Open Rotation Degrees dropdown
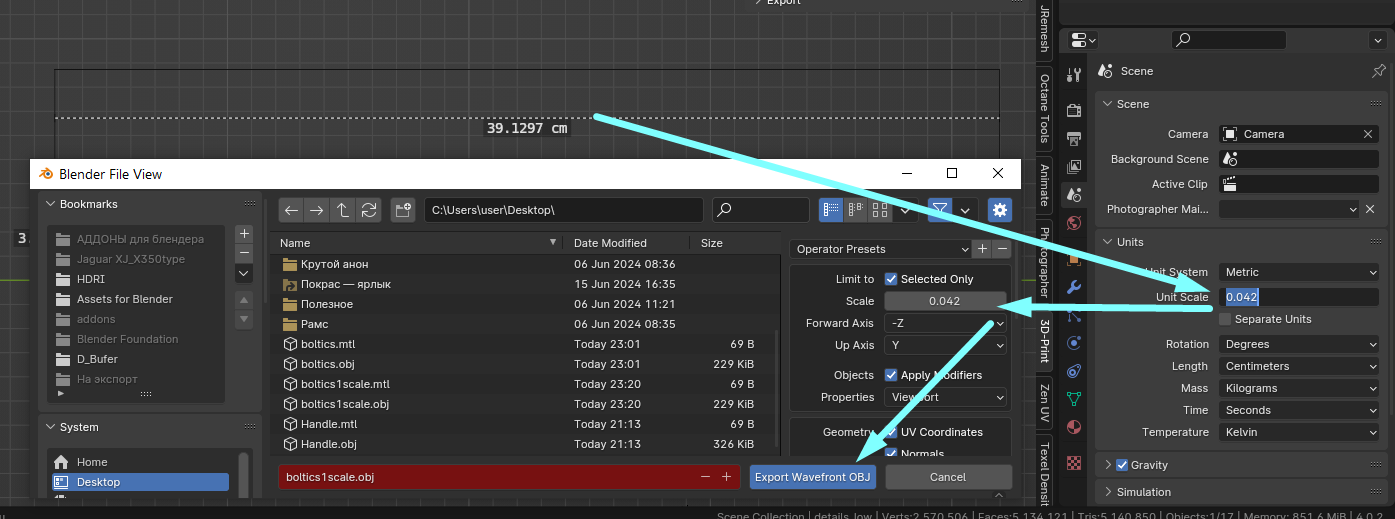The height and width of the screenshot is (519, 1395). click(1299, 344)
